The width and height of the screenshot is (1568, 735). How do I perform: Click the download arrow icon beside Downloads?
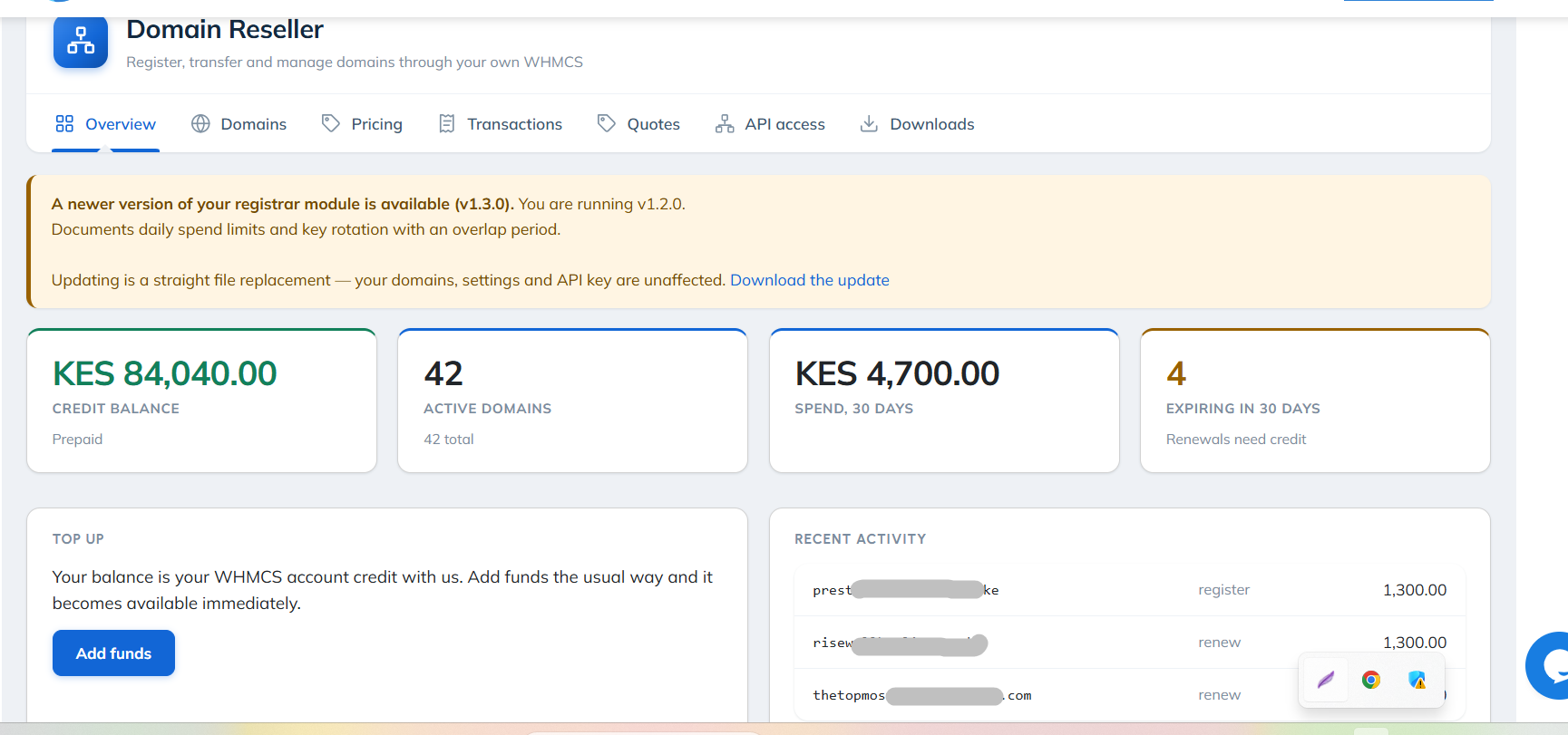point(869,123)
